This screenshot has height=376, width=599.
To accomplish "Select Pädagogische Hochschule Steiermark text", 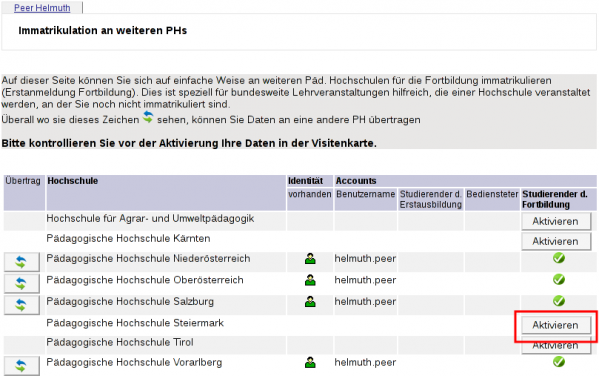I will (135, 323).
